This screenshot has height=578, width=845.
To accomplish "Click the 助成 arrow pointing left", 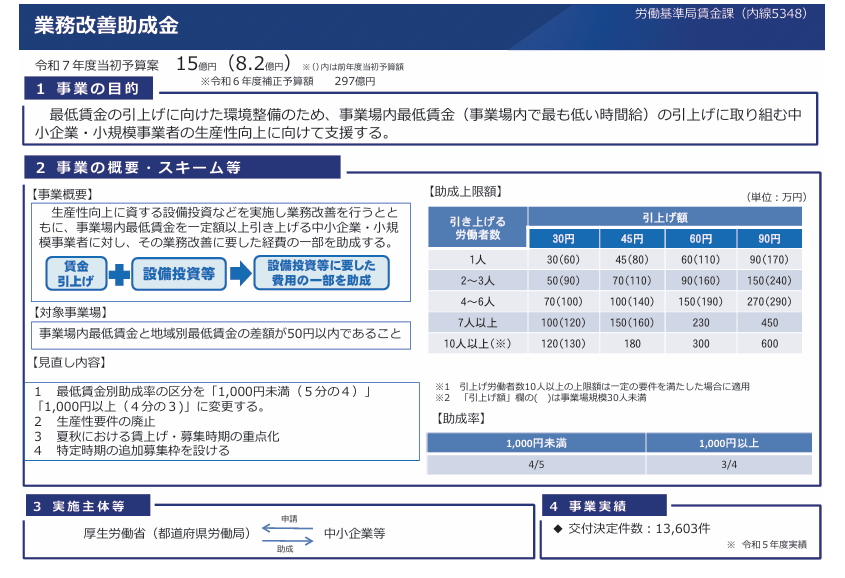I will tap(288, 540).
